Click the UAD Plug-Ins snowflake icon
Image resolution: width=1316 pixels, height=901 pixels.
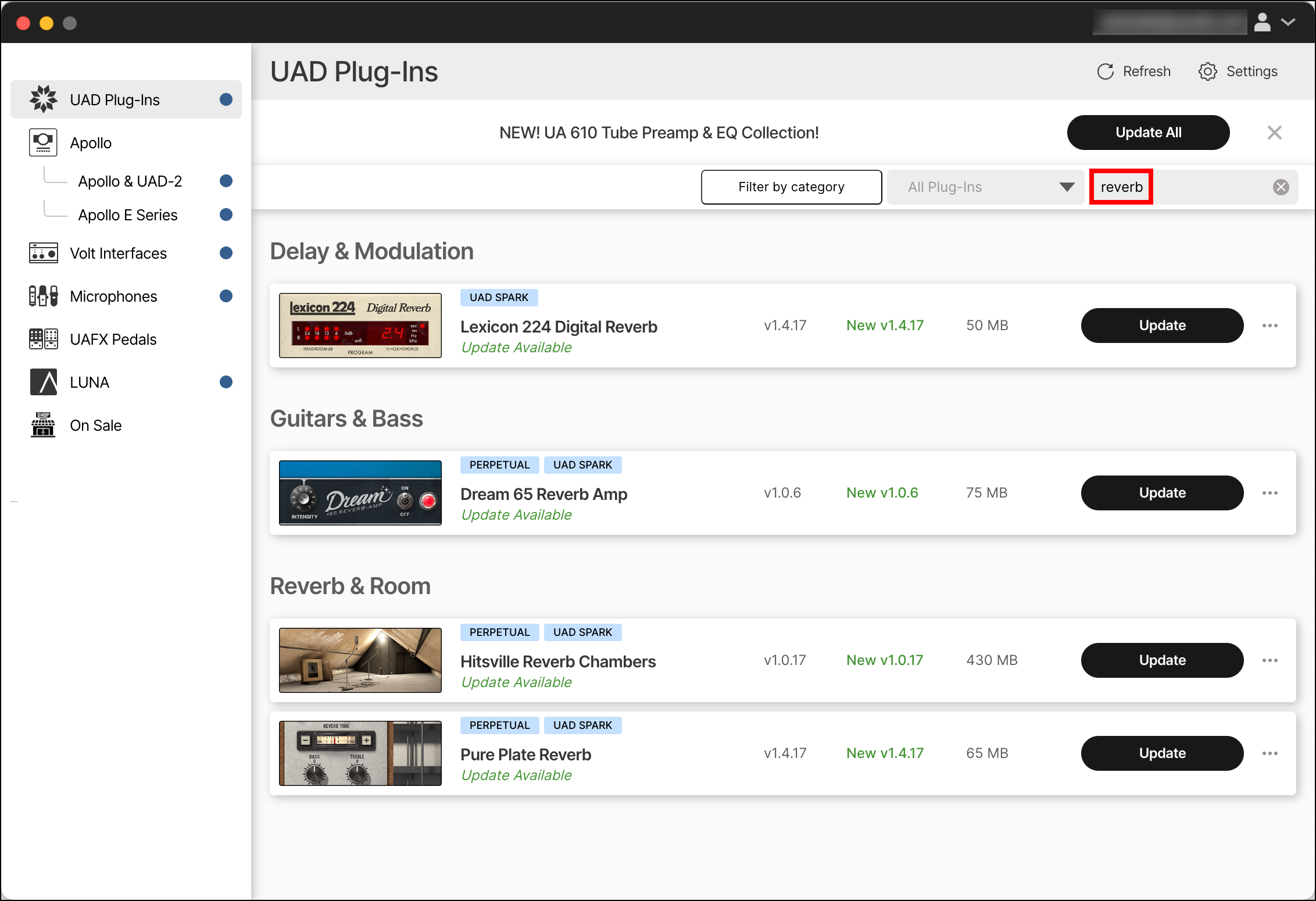[x=44, y=99]
